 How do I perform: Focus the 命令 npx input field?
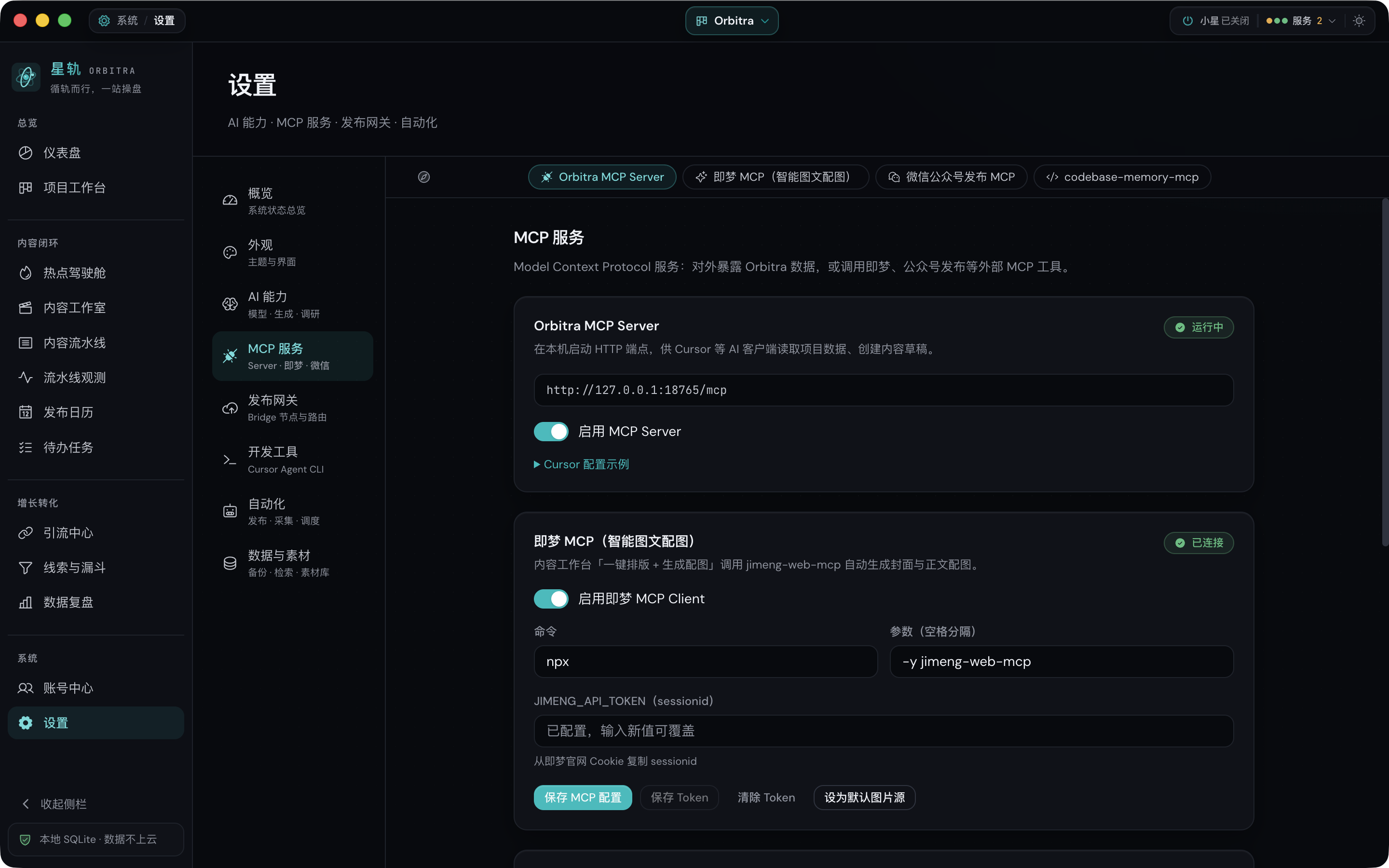706,661
